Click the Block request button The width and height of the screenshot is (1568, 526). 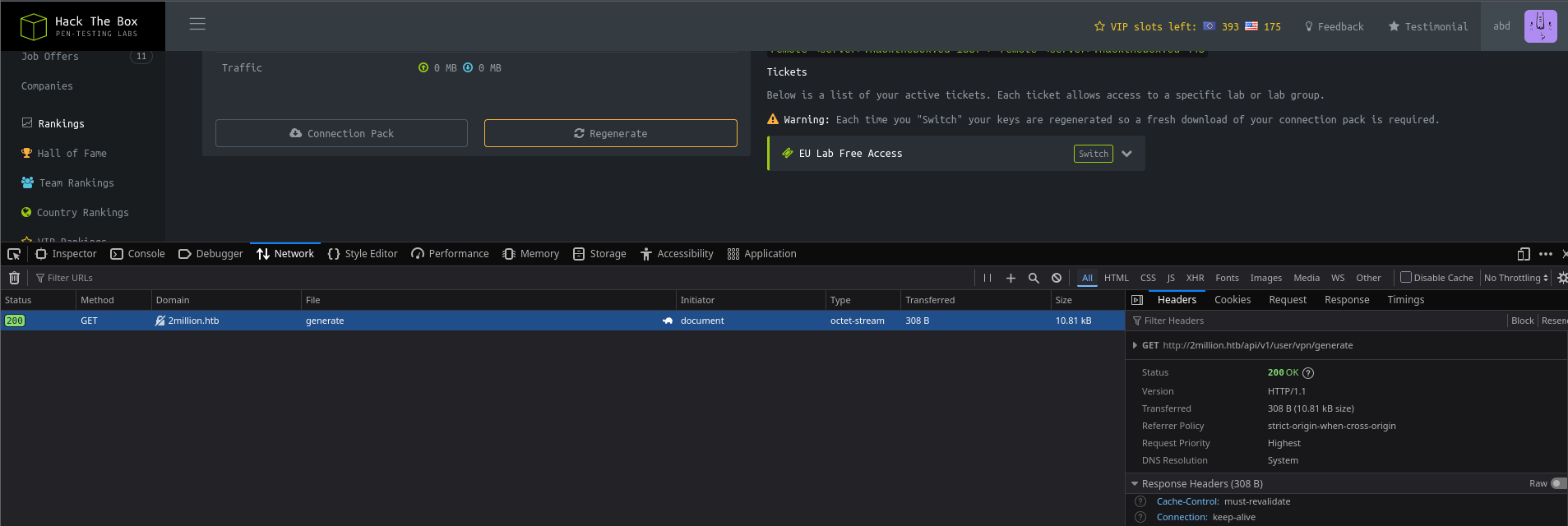pos(1522,321)
